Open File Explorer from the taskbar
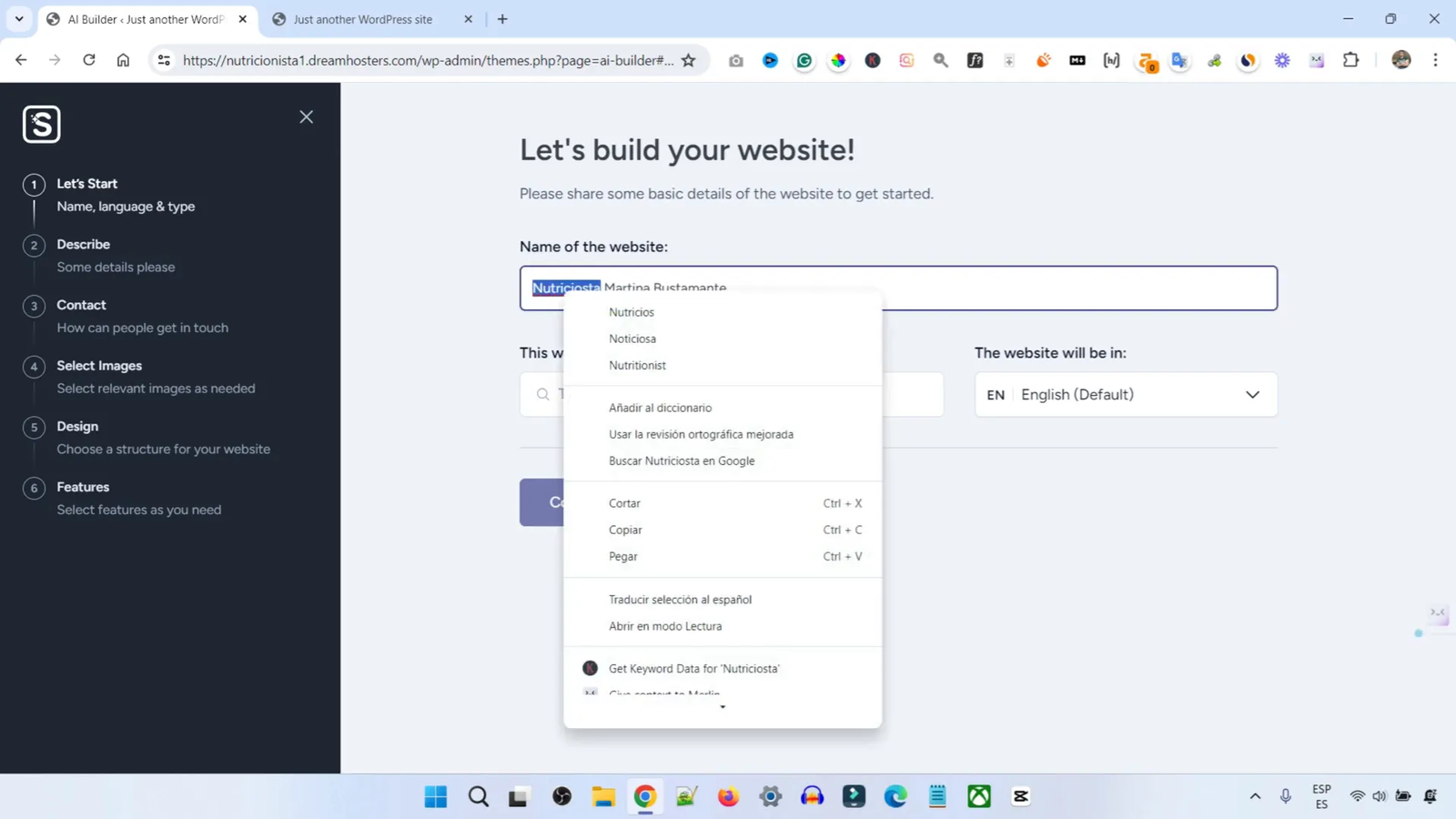This screenshot has width=1456, height=819. coord(602,796)
